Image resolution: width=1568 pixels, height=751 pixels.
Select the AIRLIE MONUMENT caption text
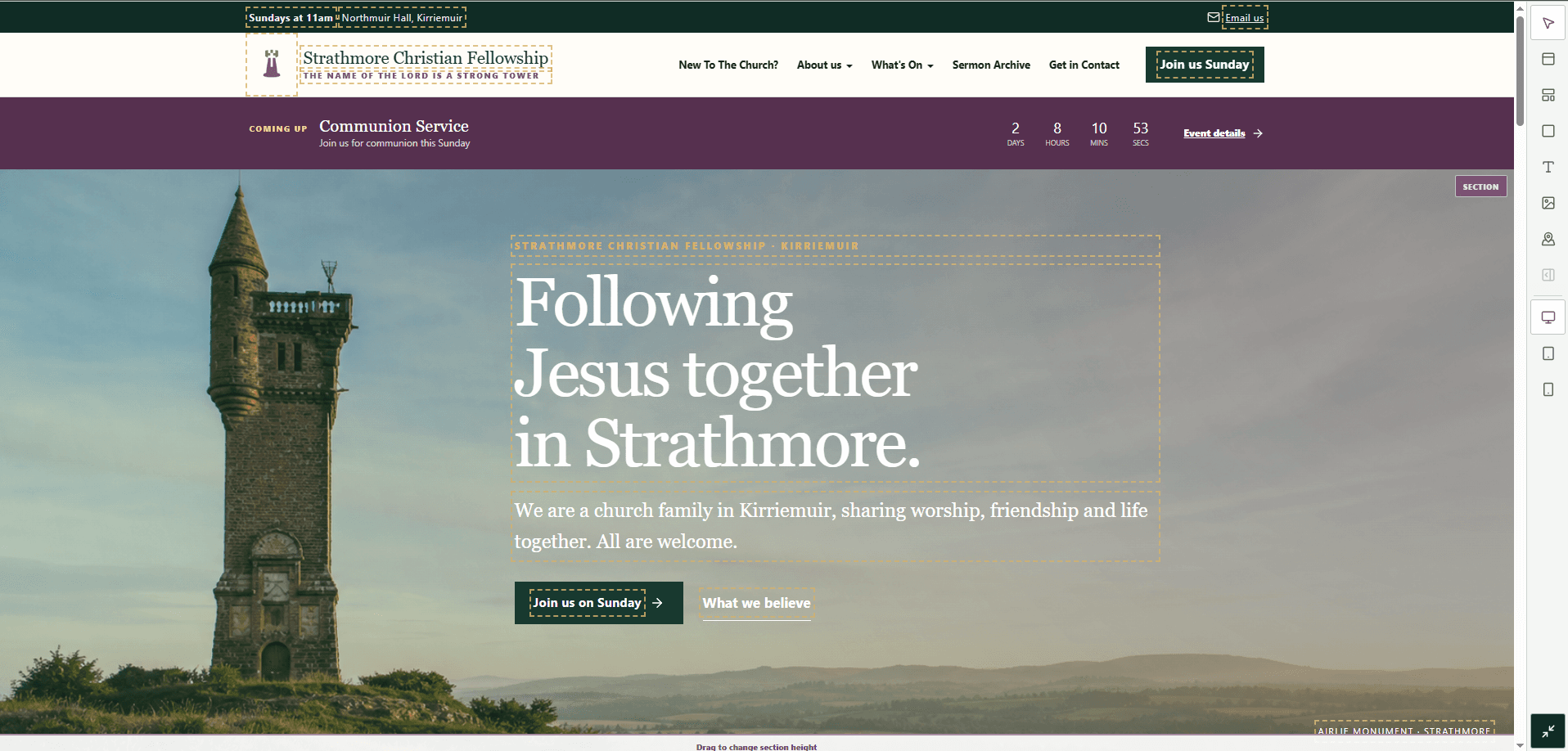1404,730
